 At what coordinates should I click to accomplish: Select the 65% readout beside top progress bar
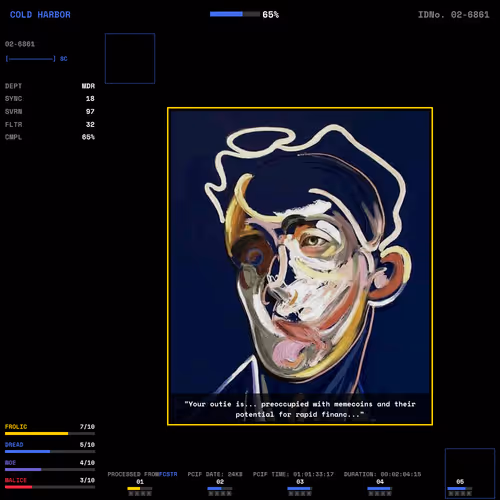271,15
